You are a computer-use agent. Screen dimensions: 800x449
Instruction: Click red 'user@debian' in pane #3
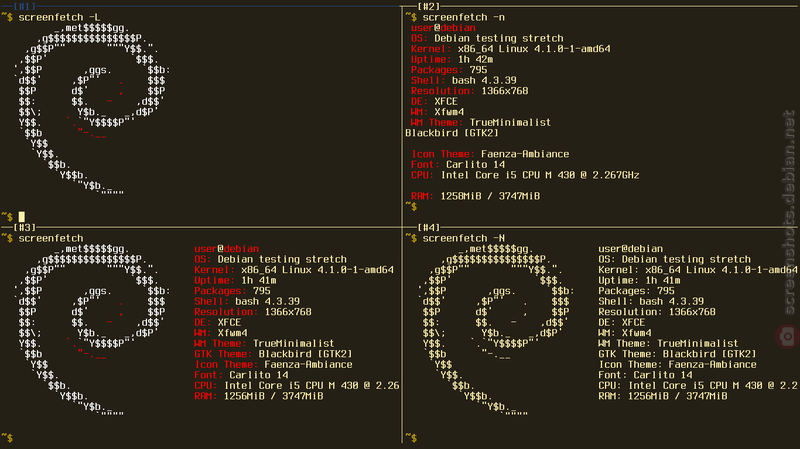click(x=227, y=248)
